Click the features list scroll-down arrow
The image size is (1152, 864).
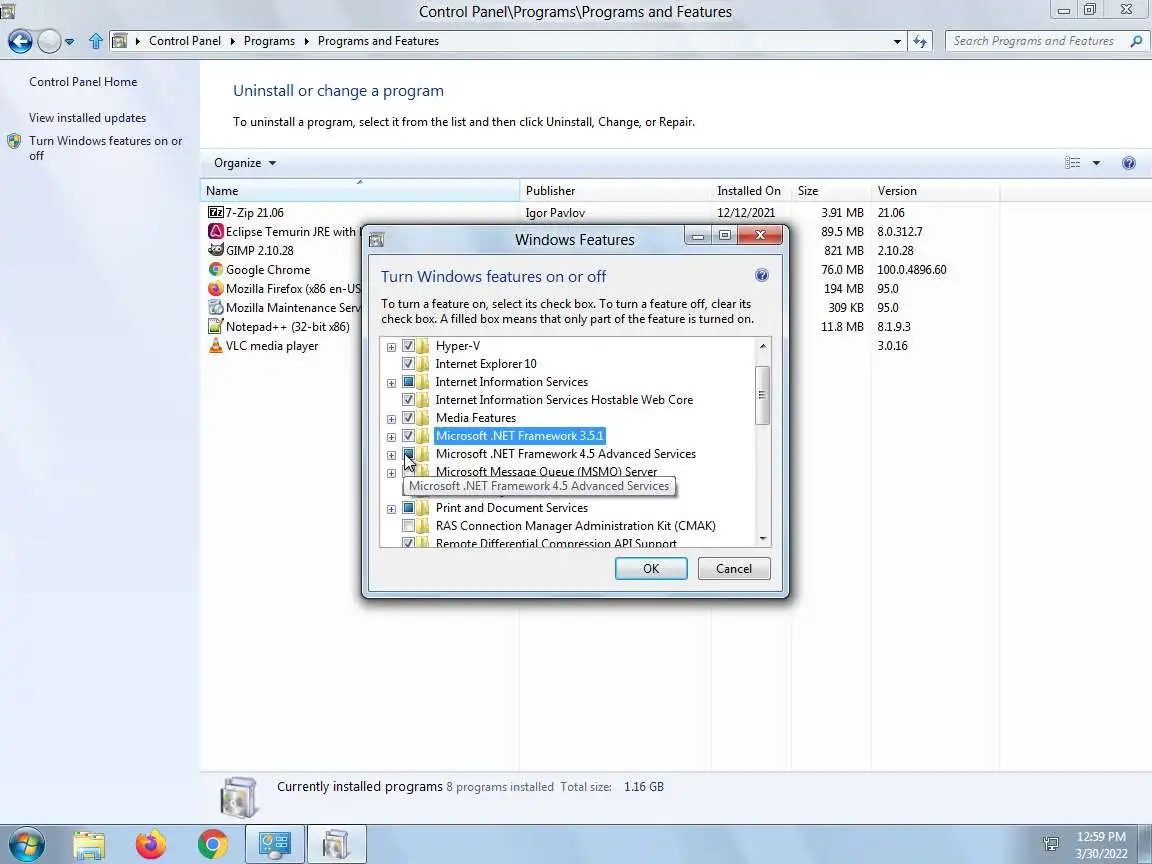[762, 539]
